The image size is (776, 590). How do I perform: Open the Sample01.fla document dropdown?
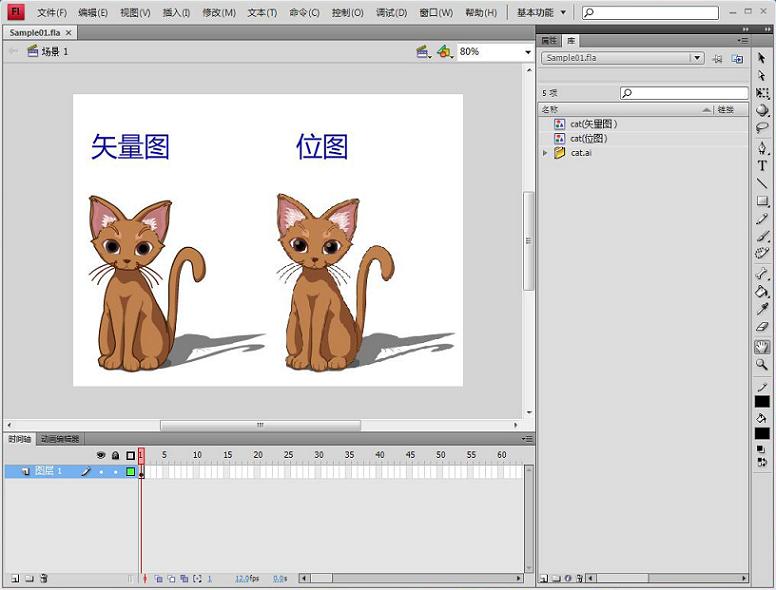coord(697,59)
